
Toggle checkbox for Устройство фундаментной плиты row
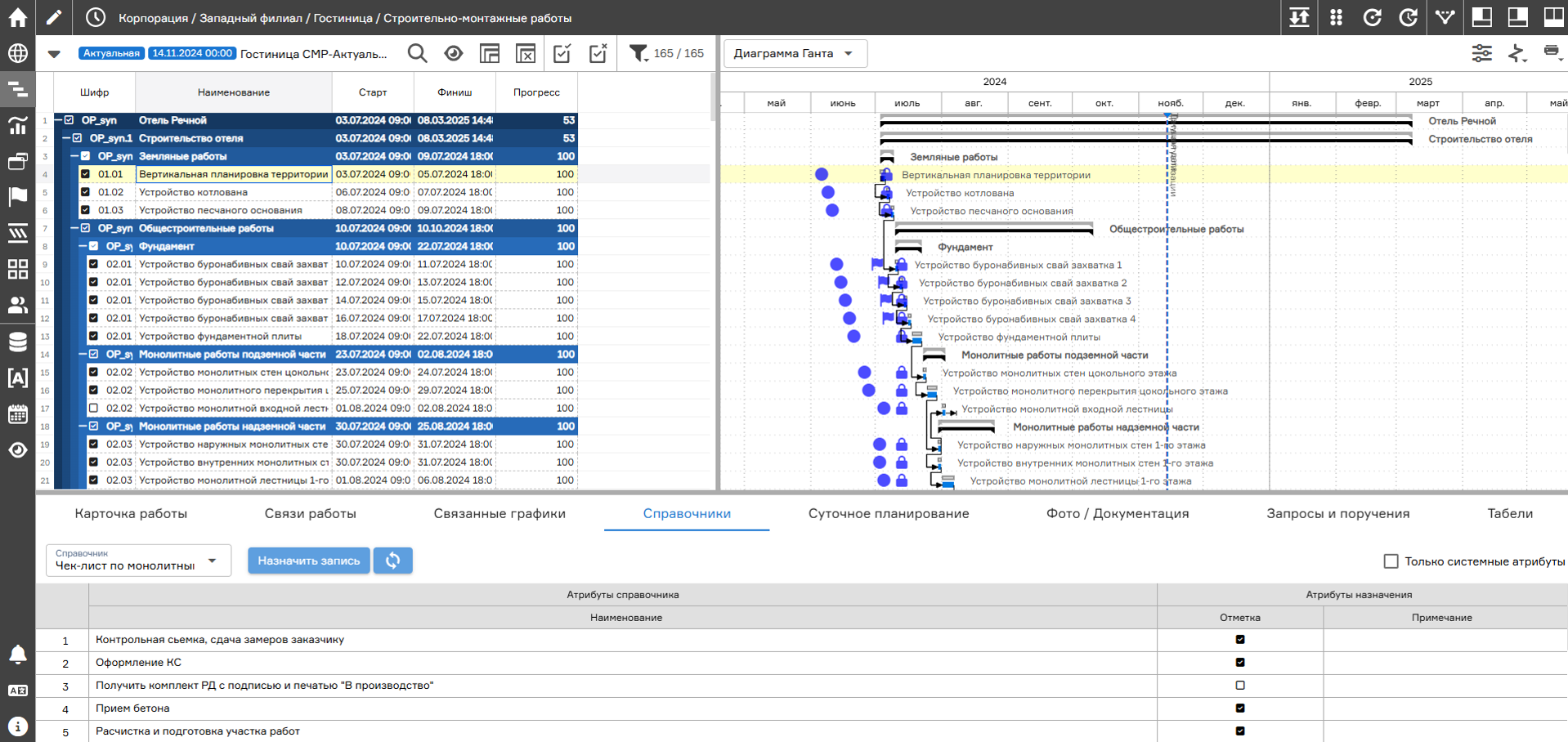(x=93, y=336)
